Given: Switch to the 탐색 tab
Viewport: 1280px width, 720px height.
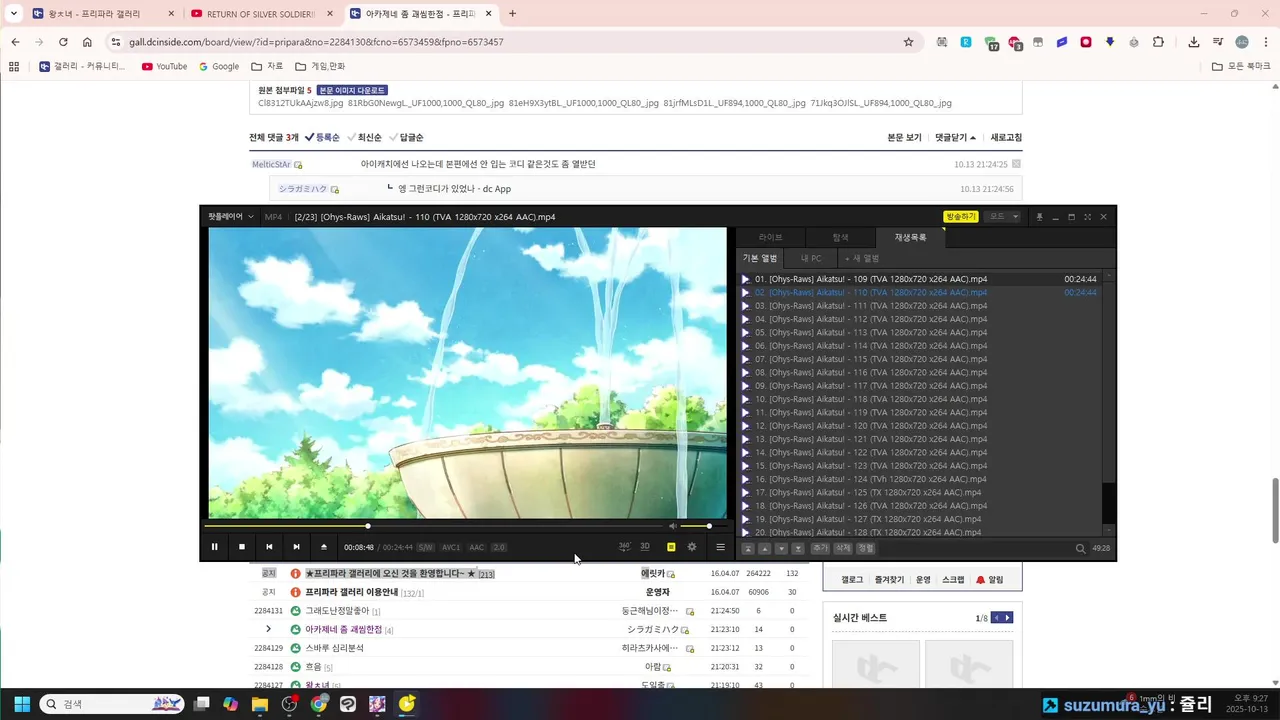Looking at the screenshot, I should 841,237.
